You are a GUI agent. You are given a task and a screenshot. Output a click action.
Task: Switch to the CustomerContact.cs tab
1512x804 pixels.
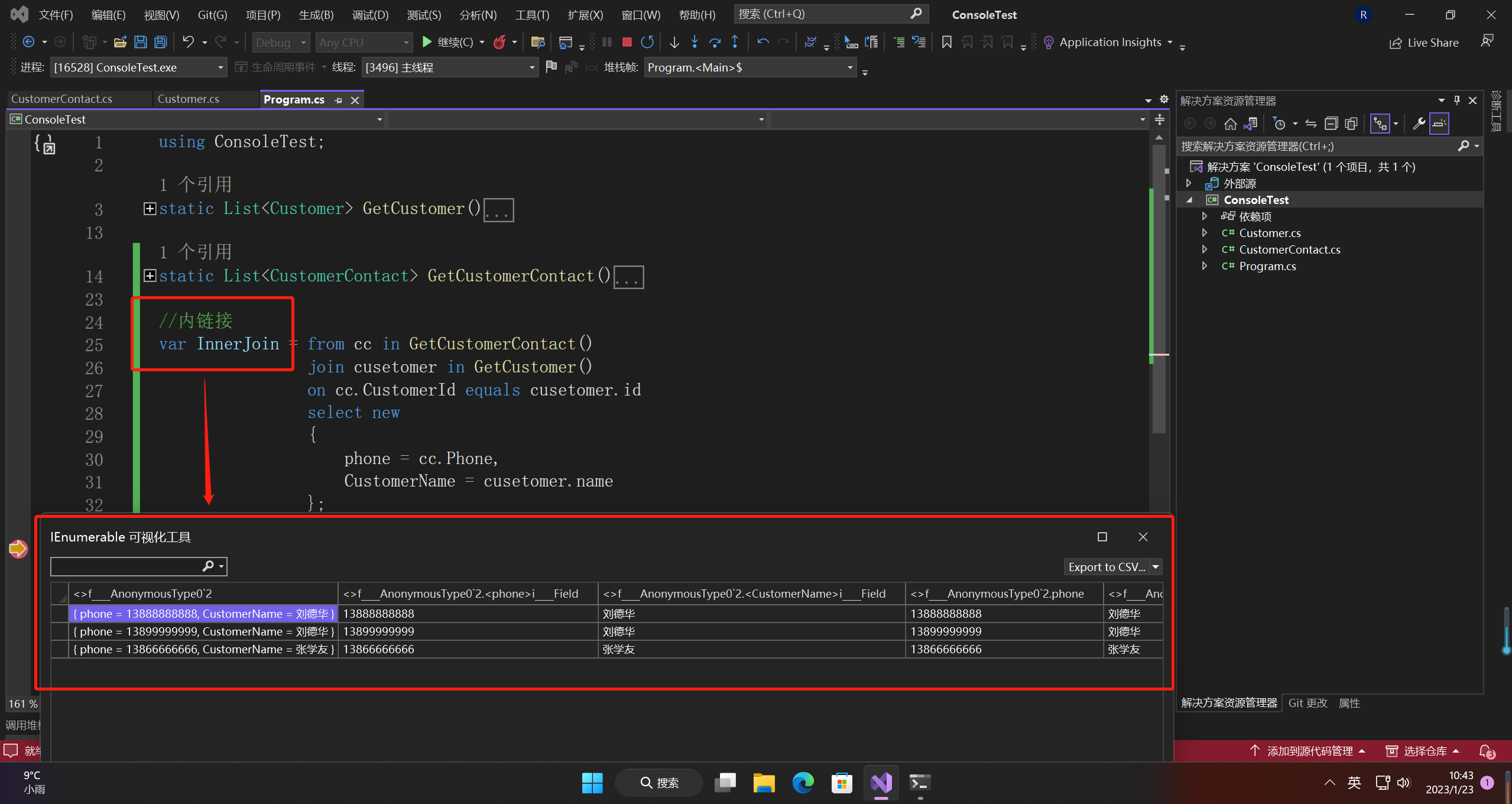pyautogui.click(x=61, y=99)
